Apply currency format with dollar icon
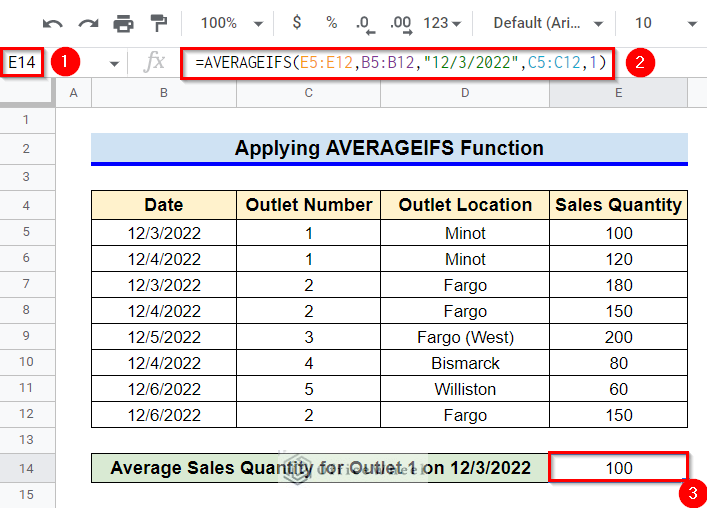The width and height of the screenshot is (707, 508). (296, 23)
